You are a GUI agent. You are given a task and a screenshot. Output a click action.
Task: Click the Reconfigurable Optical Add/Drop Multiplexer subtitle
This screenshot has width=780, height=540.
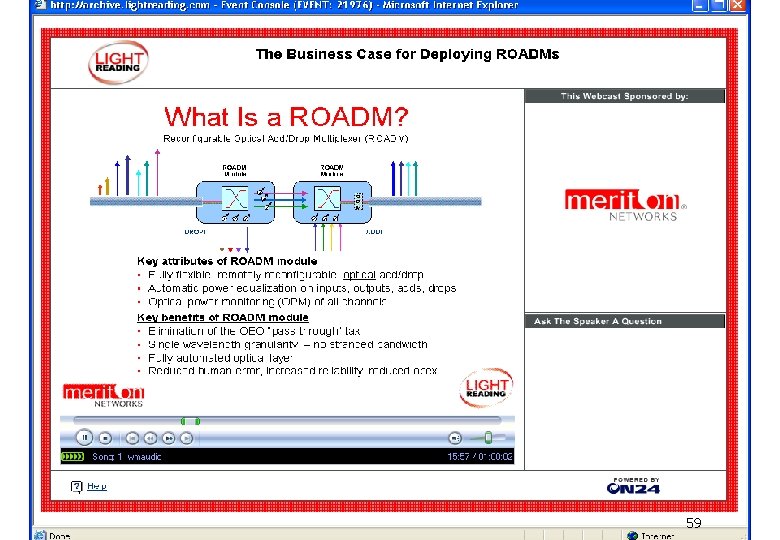[x=286, y=138]
